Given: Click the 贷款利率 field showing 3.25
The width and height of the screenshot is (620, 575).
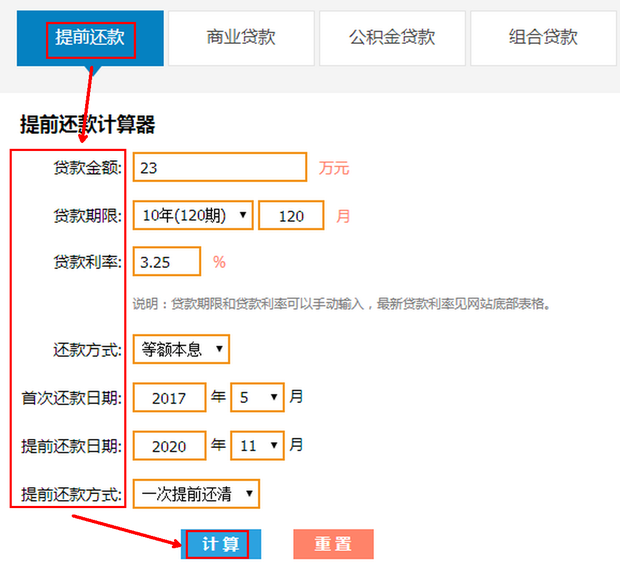Looking at the screenshot, I should click(166, 262).
